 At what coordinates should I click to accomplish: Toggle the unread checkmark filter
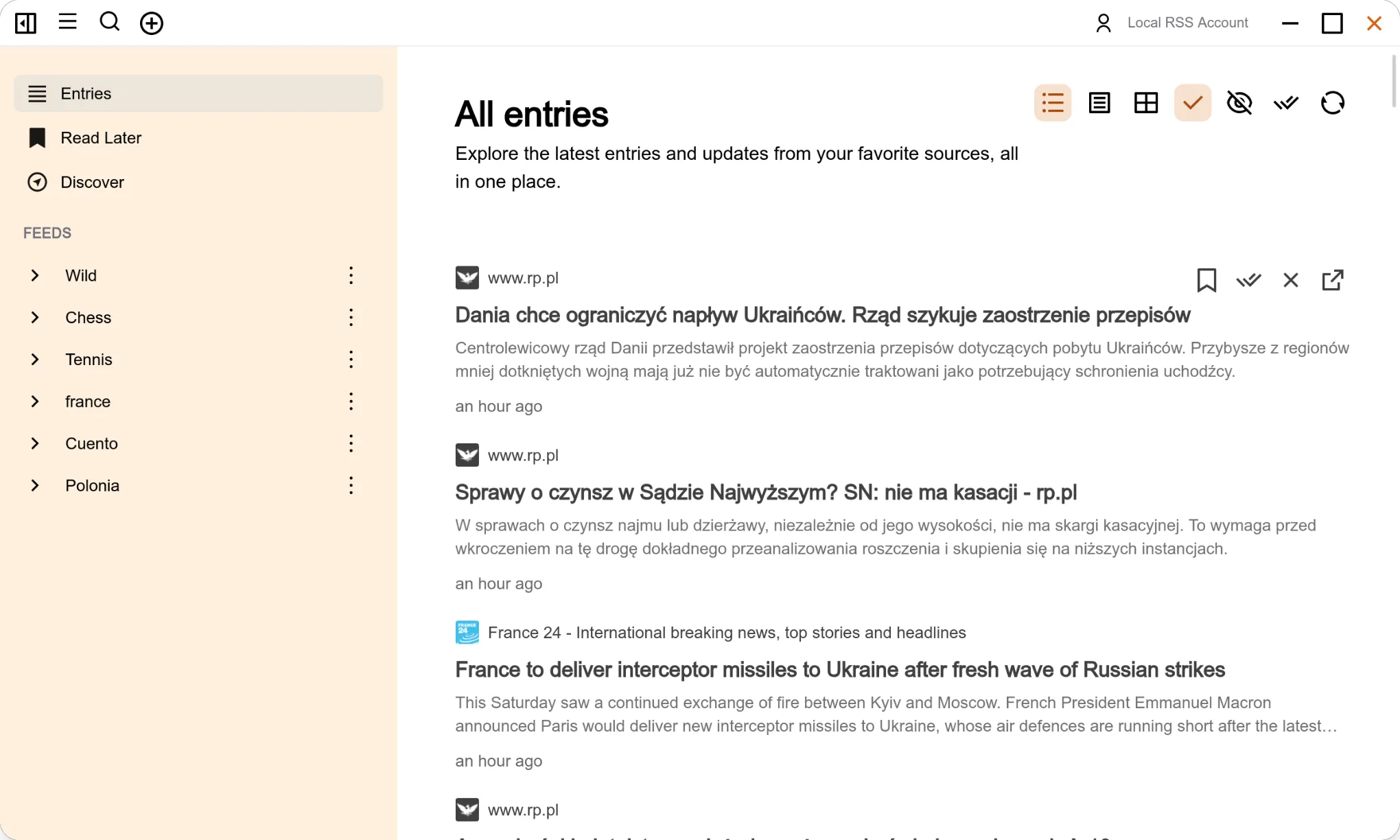pos(1192,103)
